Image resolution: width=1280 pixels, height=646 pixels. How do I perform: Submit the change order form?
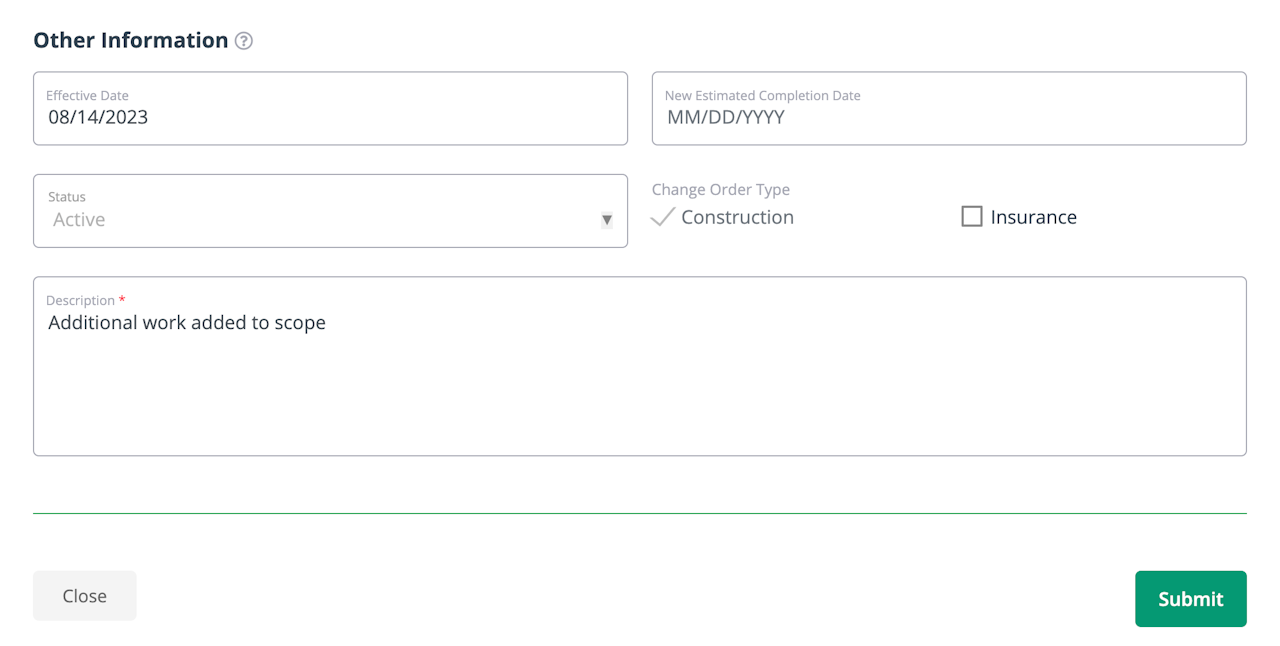coord(1190,599)
